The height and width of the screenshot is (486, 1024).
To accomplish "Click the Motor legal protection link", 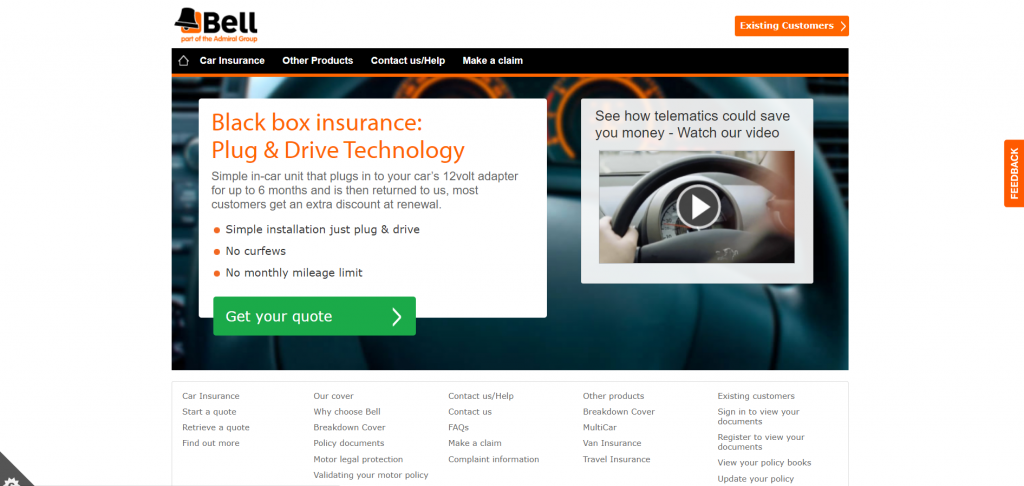I will pyautogui.click(x=358, y=459).
